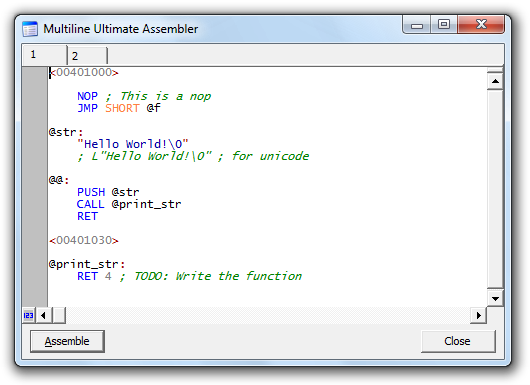This screenshot has width=530, height=385.
Task: Click the @print_str: label
Action: (87, 264)
